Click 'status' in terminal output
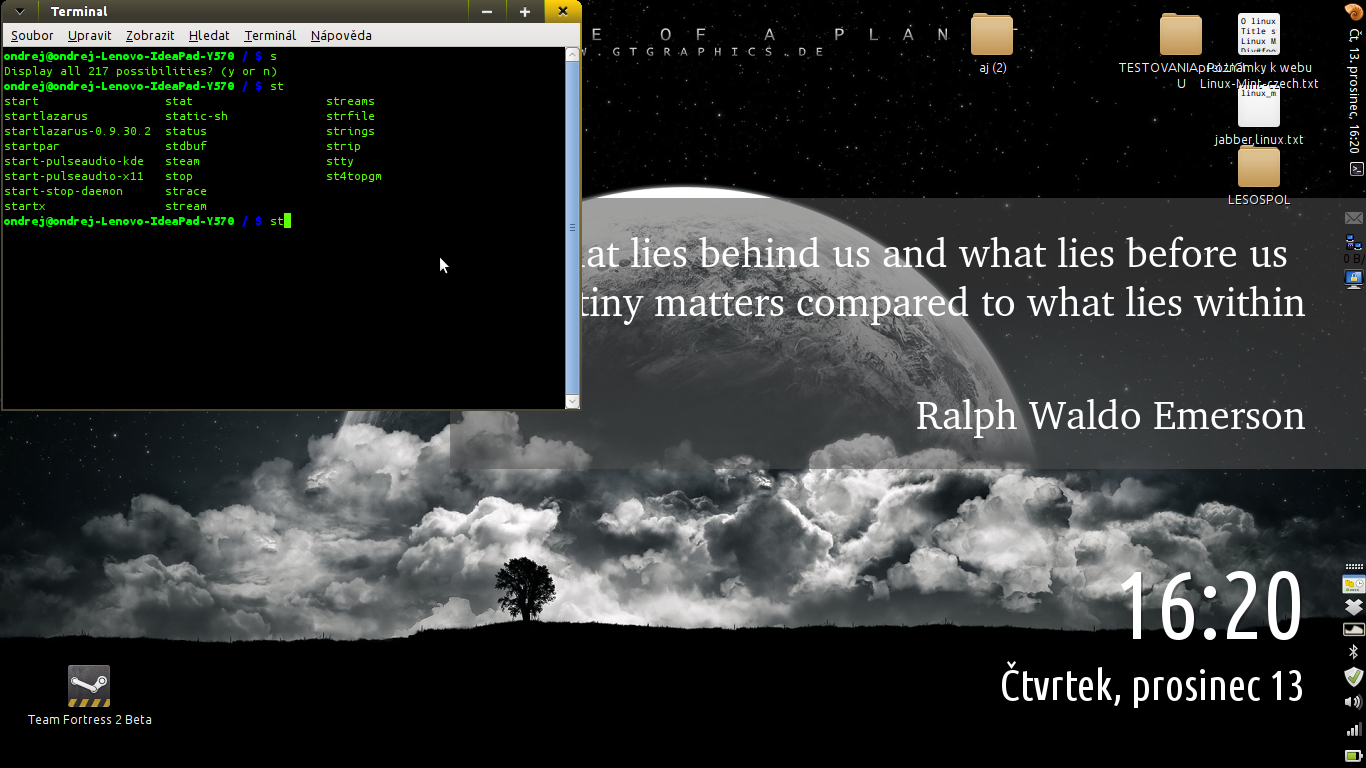The image size is (1366, 768). [x=186, y=131]
